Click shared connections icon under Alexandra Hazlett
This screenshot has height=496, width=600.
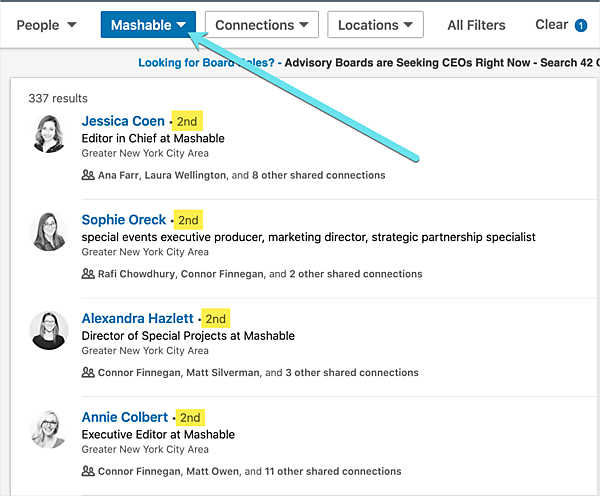88,372
